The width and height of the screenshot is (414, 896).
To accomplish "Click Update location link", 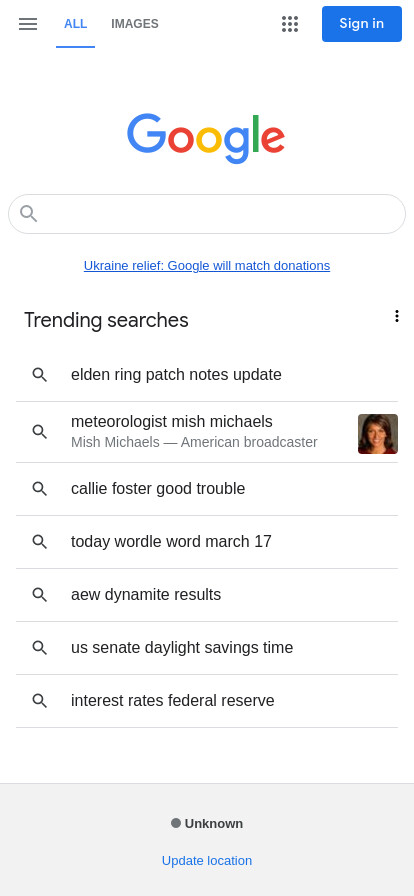I will point(207,861).
